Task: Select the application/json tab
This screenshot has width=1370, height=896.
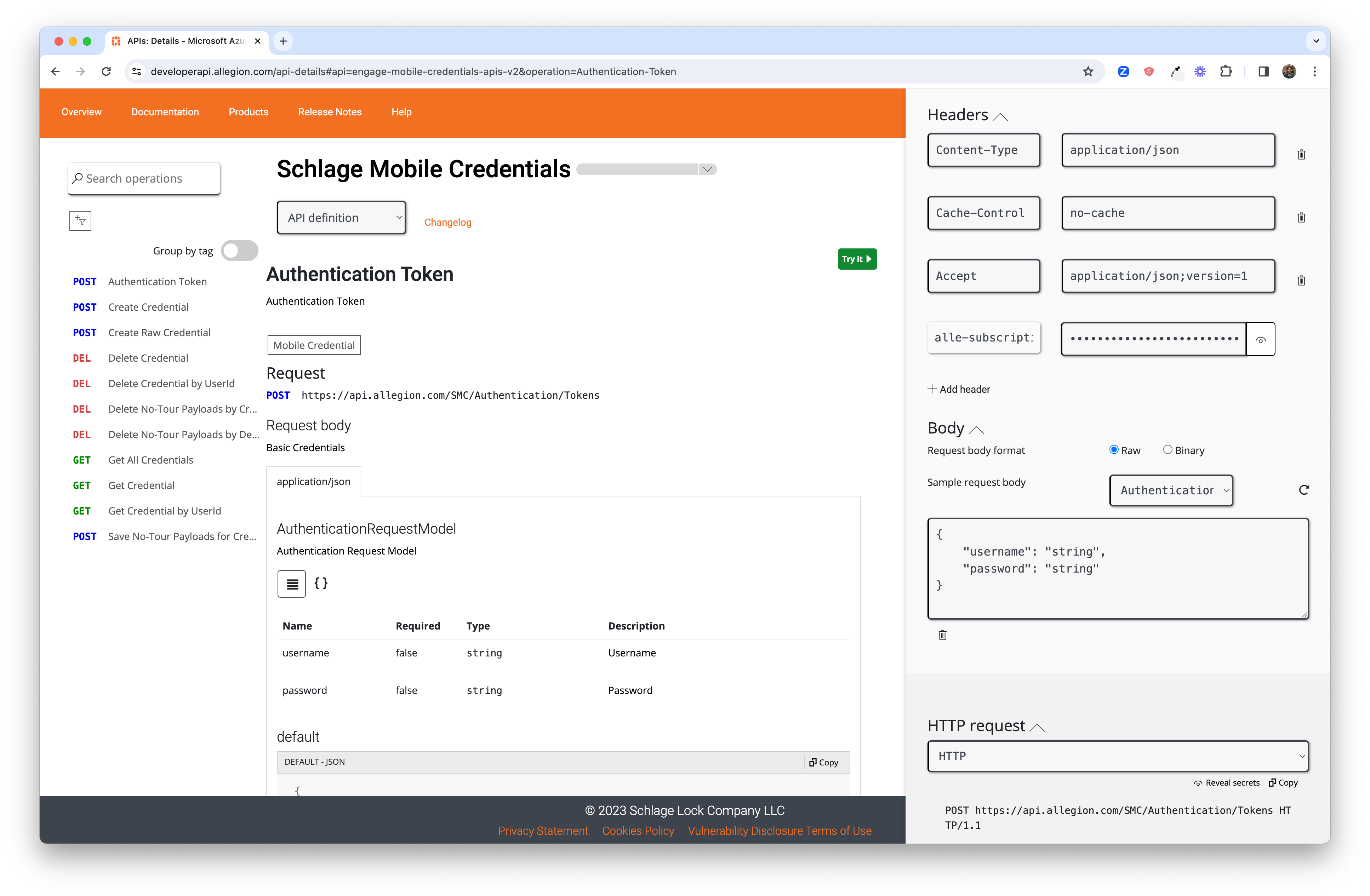Action: pos(313,482)
